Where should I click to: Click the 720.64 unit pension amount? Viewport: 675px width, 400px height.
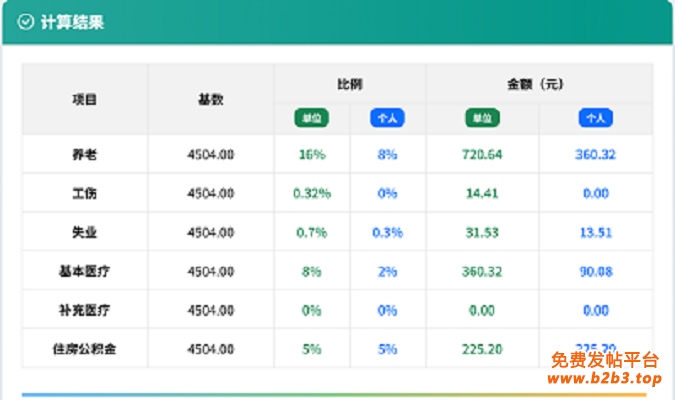coord(482,155)
